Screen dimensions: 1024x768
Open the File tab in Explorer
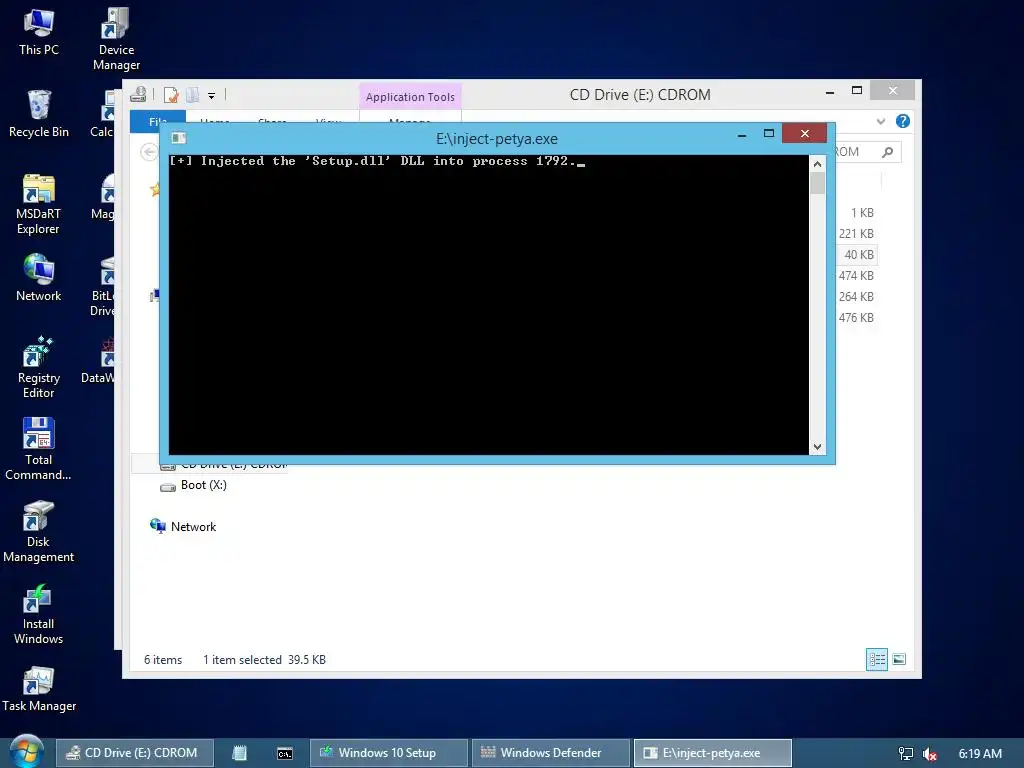(x=157, y=121)
